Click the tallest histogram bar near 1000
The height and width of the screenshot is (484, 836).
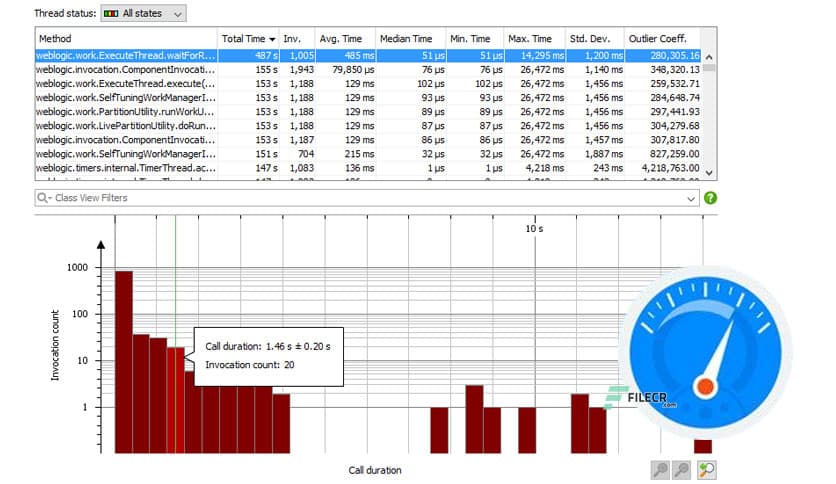pyautogui.click(x=124, y=362)
